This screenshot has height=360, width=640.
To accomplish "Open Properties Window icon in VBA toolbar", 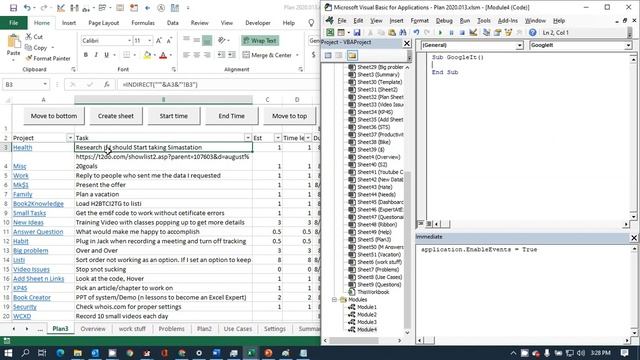I will coord(497,33).
